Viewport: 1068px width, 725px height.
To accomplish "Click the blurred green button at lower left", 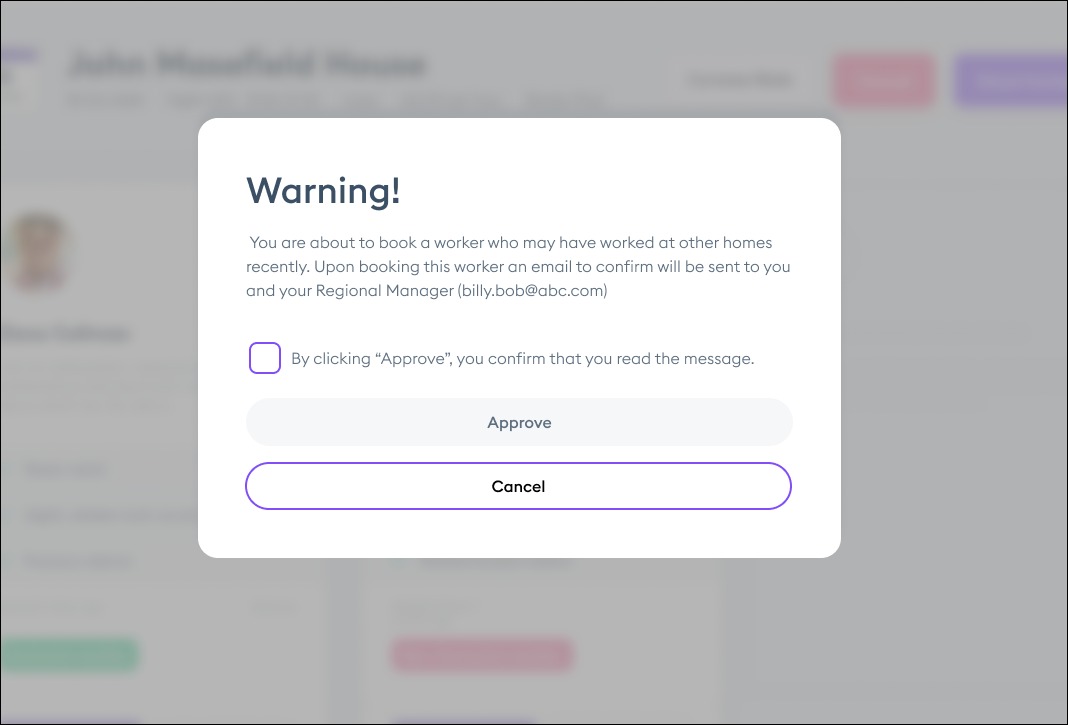I will coord(68,656).
